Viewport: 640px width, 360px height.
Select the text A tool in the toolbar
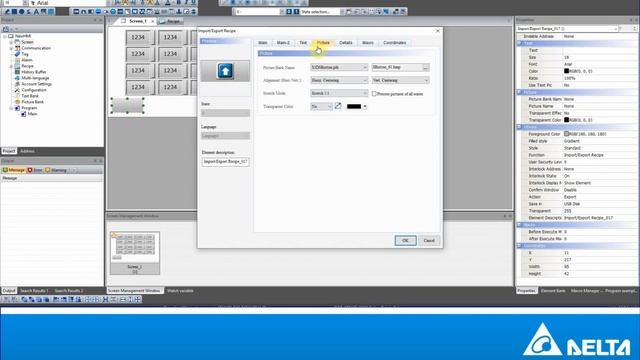(36, 12)
